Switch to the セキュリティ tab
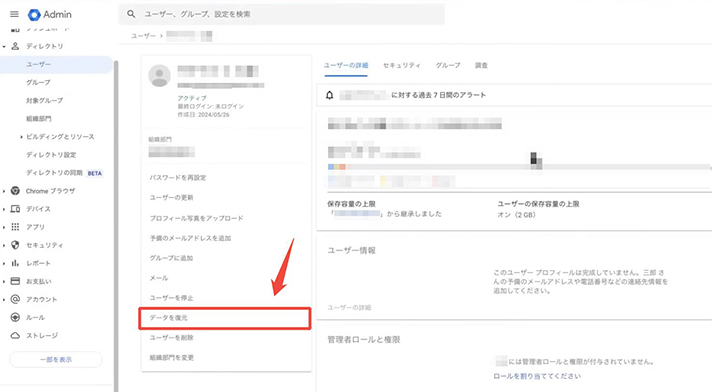Image resolution: width=712 pixels, height=392 pixels. 402,65
